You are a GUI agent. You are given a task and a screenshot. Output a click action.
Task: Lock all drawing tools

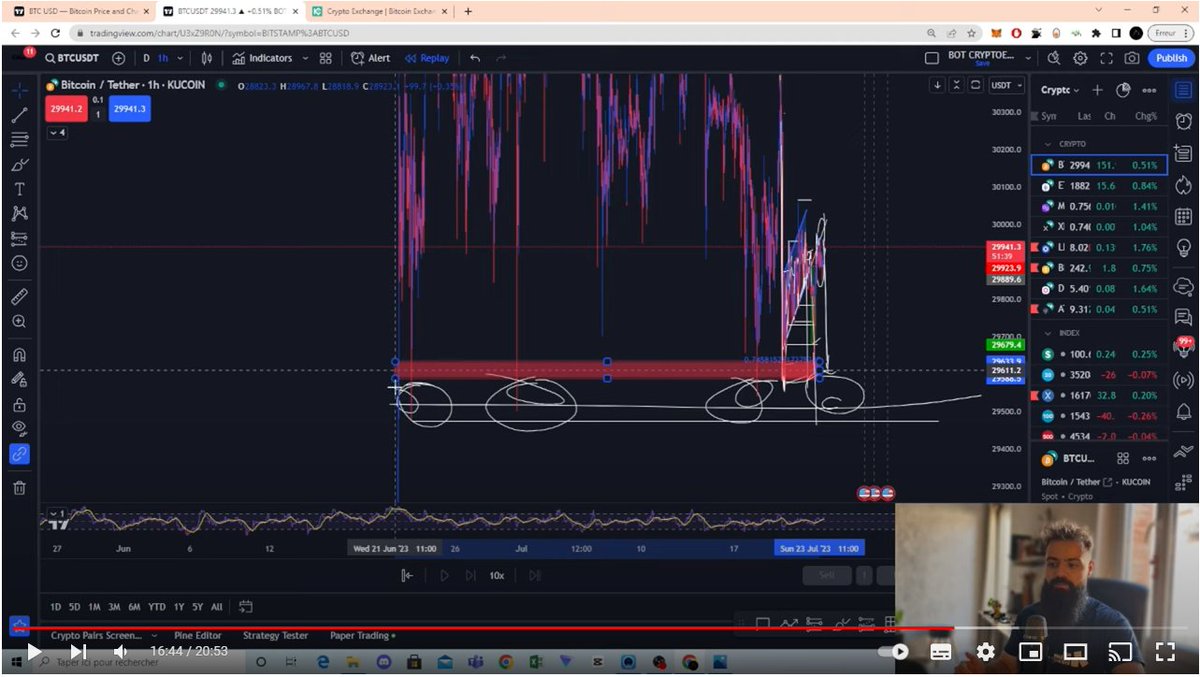19,405
